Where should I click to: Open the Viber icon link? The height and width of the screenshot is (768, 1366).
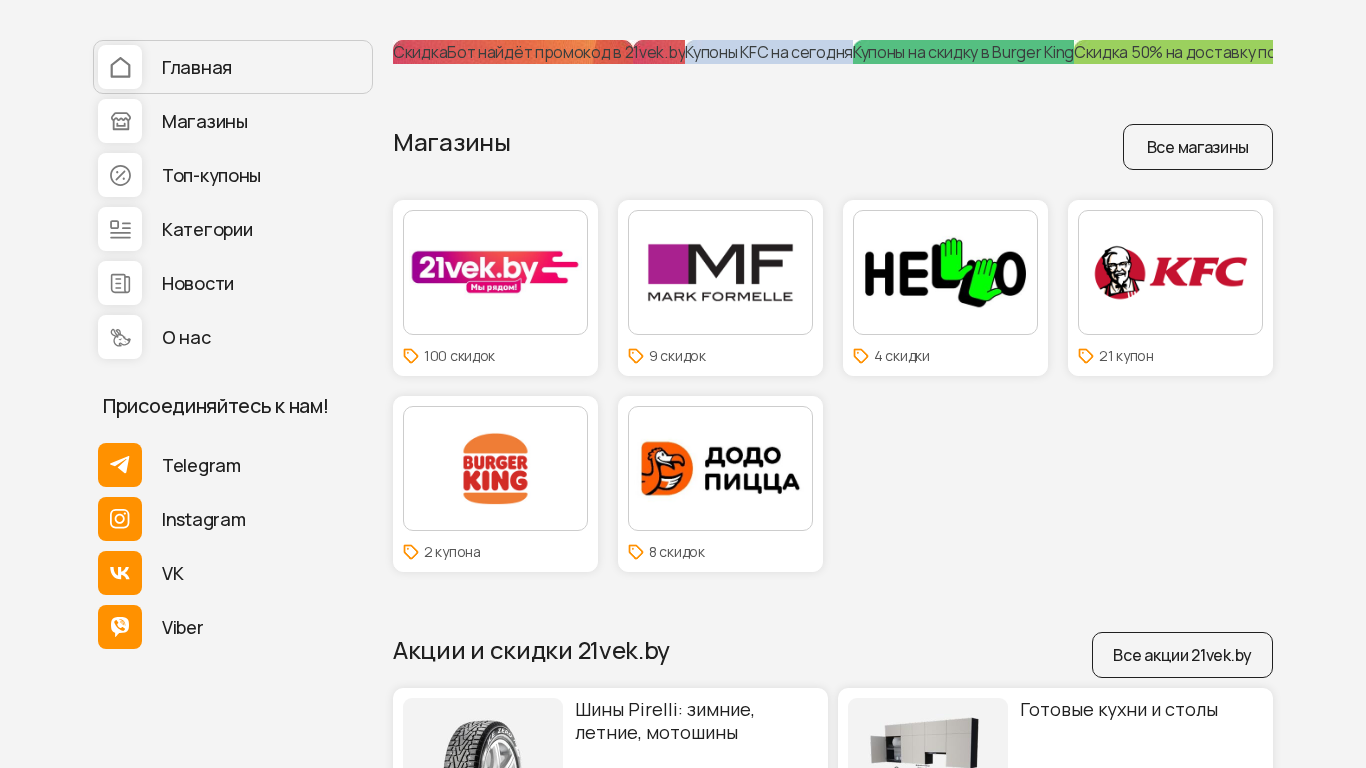(120, 627)
